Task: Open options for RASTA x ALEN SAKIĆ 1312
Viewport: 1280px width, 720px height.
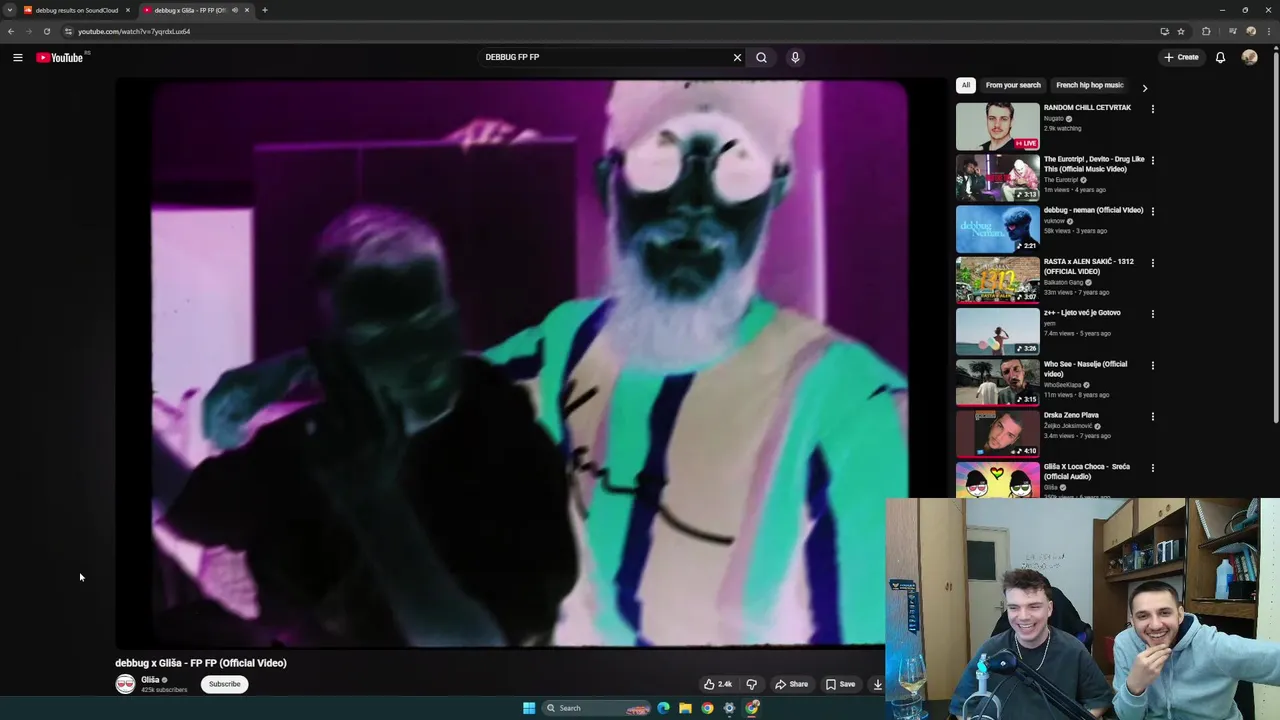Action: [x=1153, y=262]
